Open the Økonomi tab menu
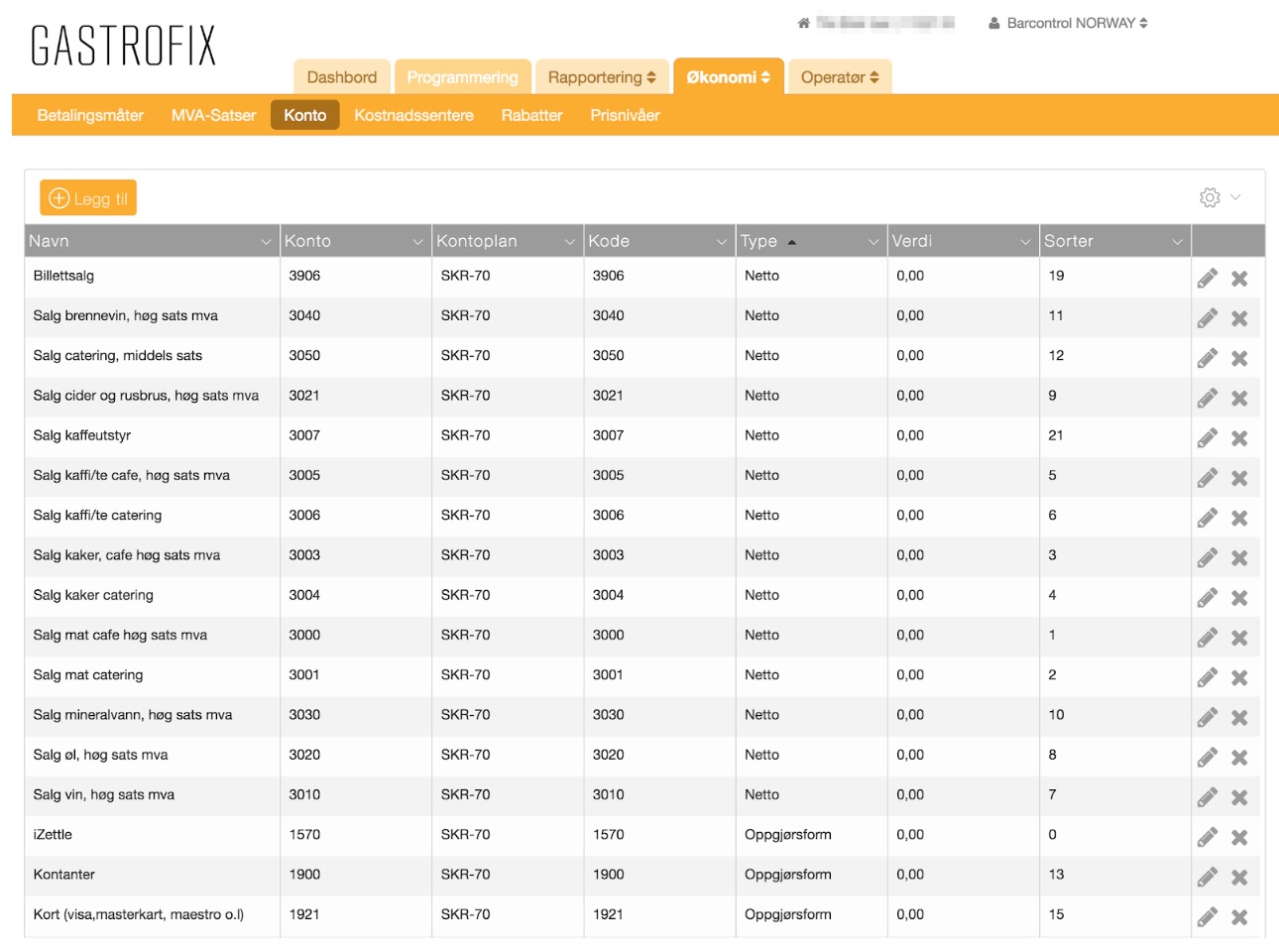 point(729,77)
